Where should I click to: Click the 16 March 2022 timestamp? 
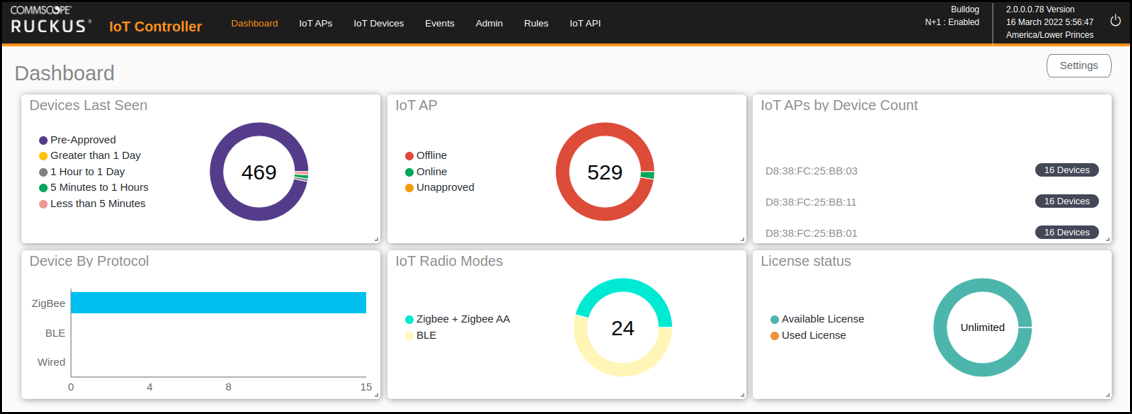tap(1050, 22)
